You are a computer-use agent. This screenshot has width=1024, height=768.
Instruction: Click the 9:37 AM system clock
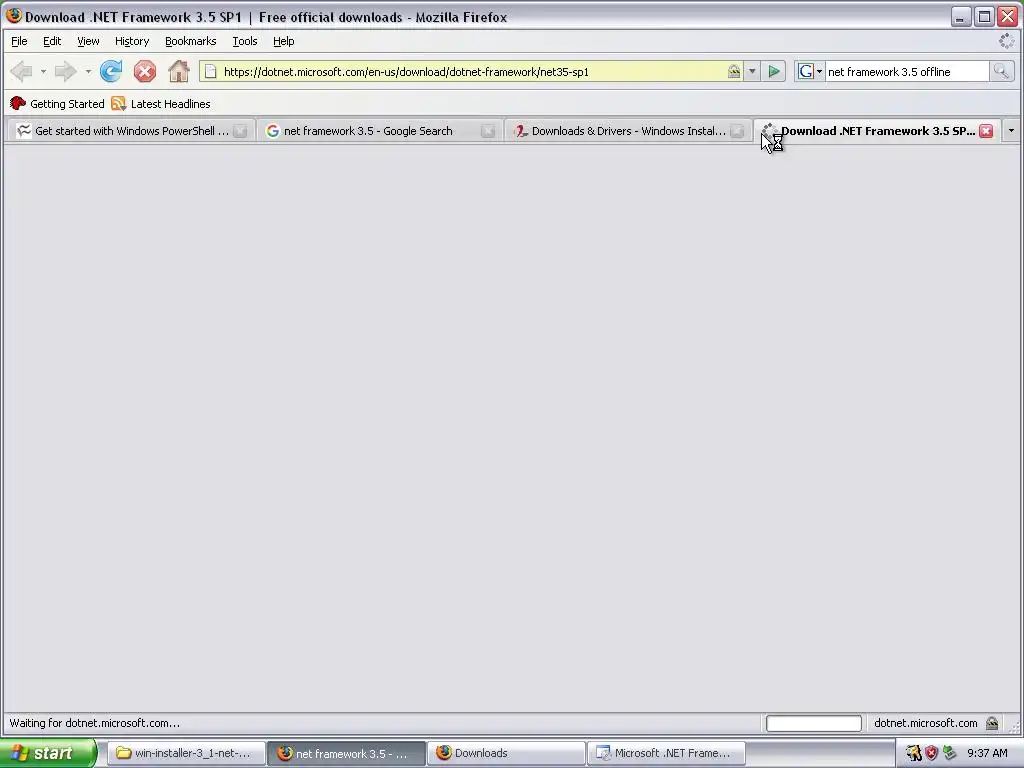tap(987, 753)
